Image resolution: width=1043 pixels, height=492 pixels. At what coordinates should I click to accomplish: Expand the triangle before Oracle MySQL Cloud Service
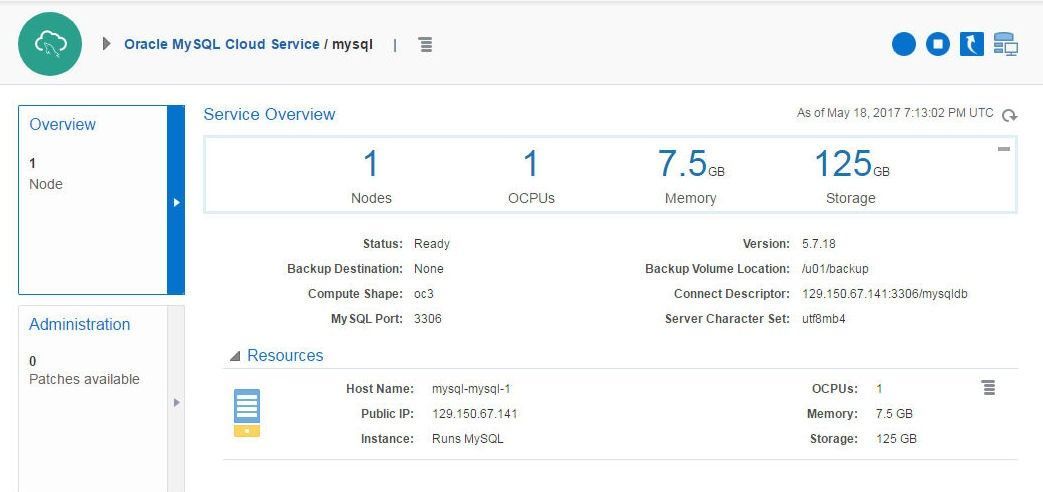click(106, 45)
